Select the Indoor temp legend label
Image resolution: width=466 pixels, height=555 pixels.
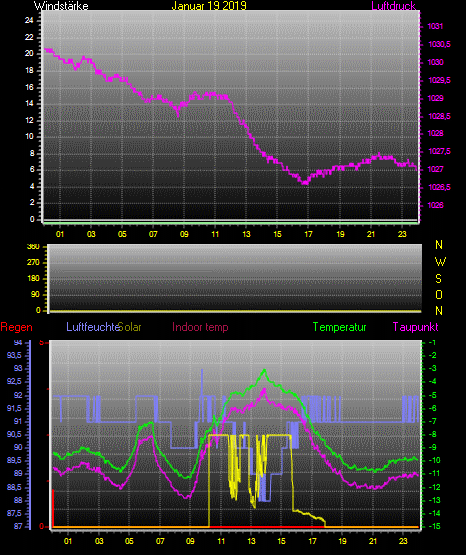coord(200,327)
